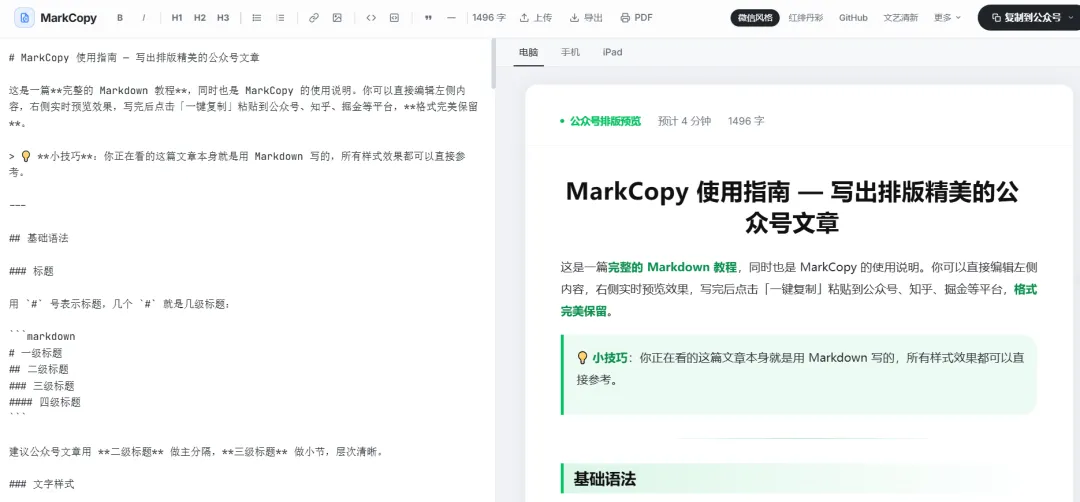Apply italic formatting with I button
This screenshot has width=1080, height=502.
[144, 18]
